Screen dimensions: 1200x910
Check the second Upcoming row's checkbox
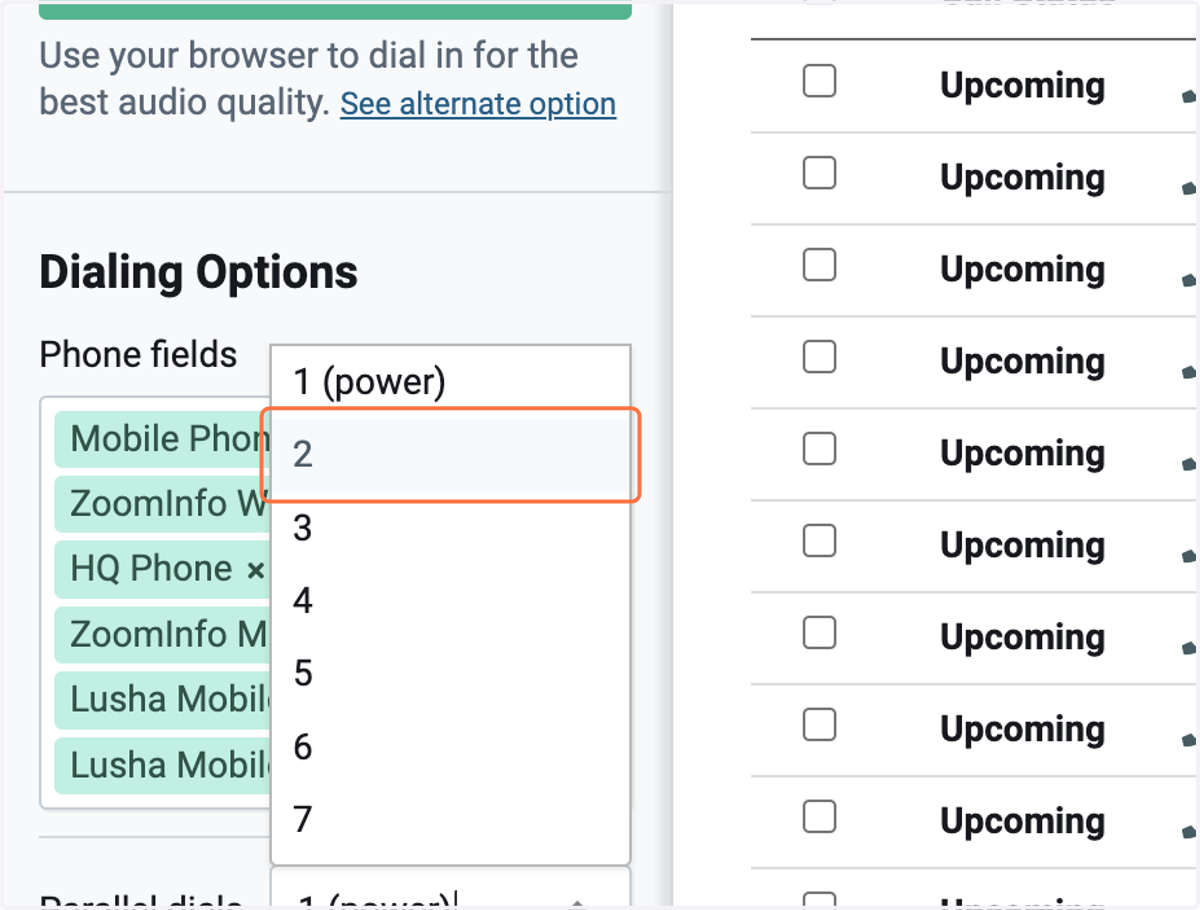(819, 173)
